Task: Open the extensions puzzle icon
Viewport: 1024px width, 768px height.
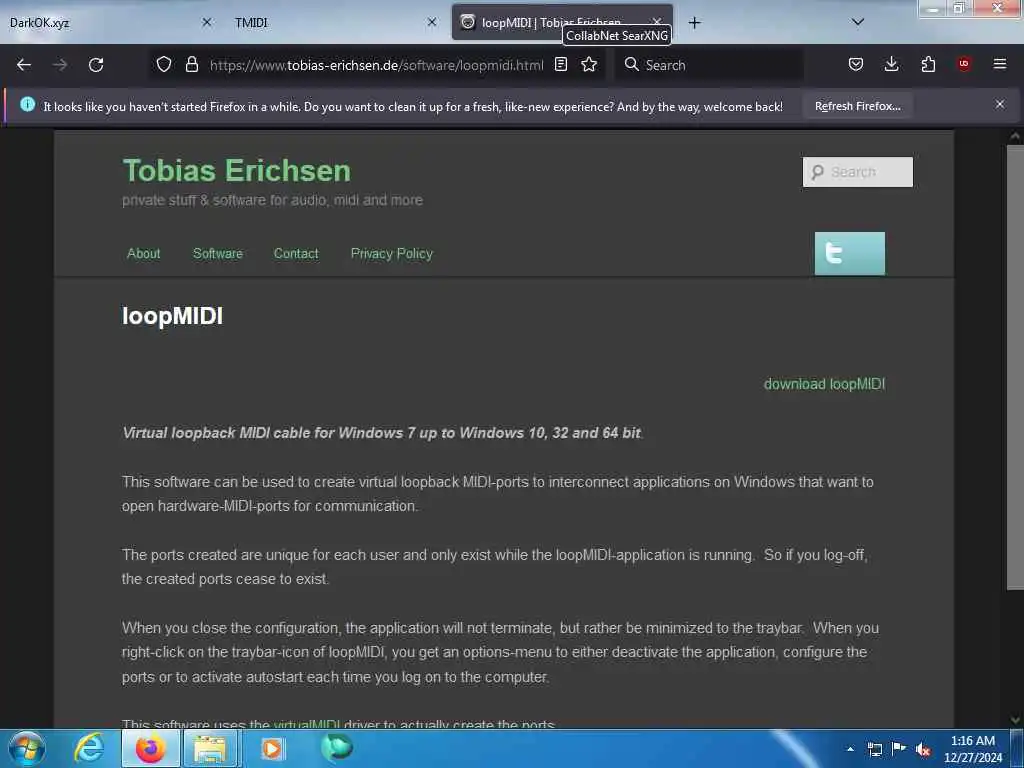Action: [928, 64]
